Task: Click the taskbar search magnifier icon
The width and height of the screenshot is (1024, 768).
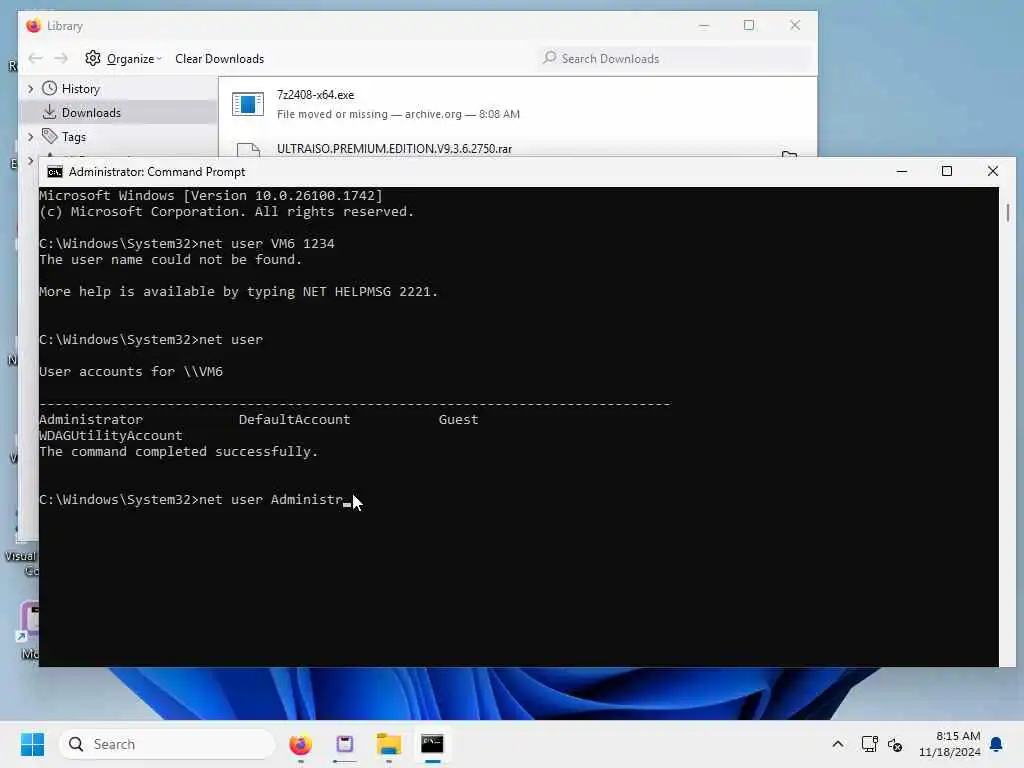Action: [76, 744]
